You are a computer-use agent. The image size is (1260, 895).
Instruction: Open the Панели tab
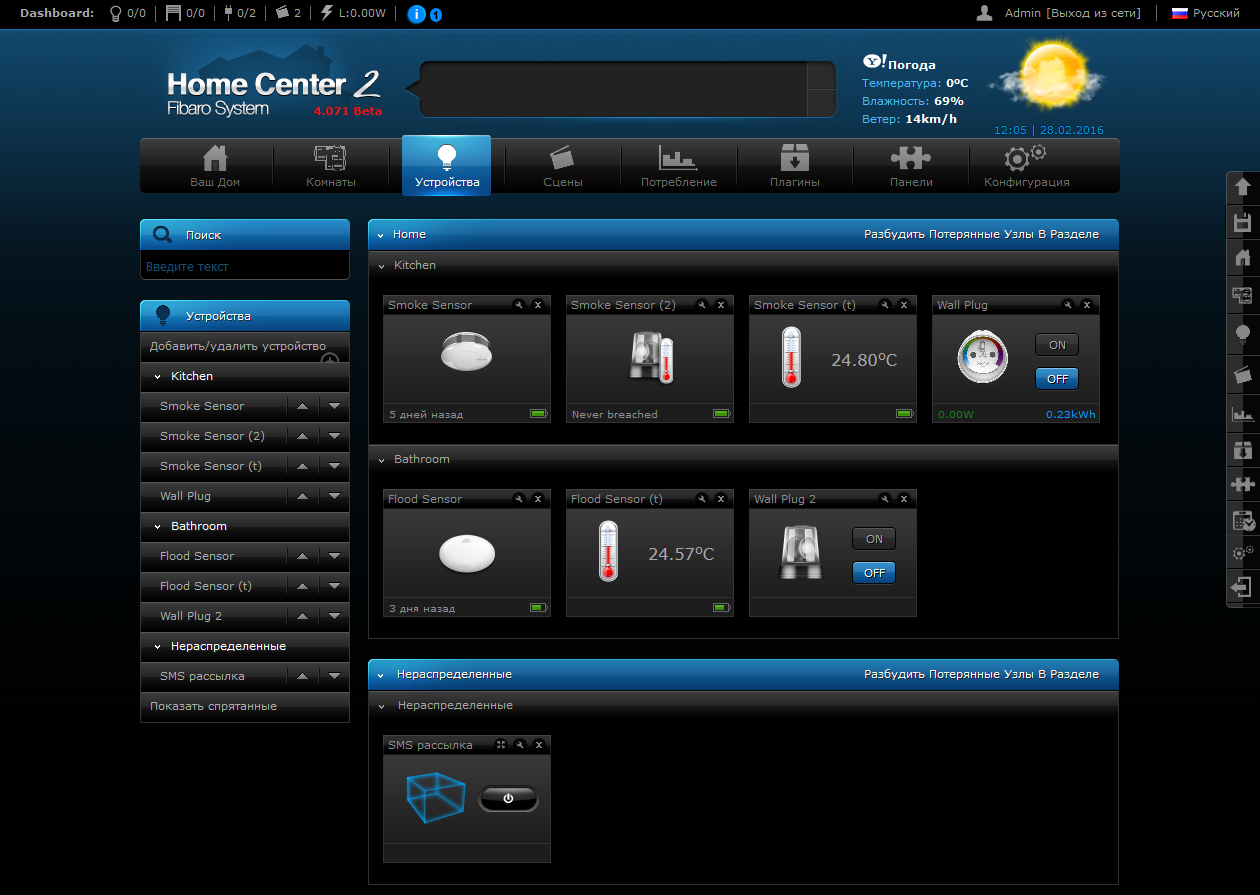point(911,166)
